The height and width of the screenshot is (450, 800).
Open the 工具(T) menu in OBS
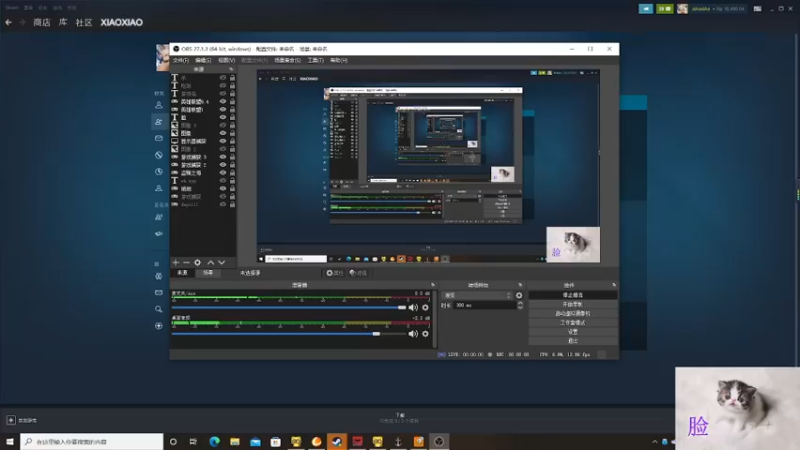315,60
